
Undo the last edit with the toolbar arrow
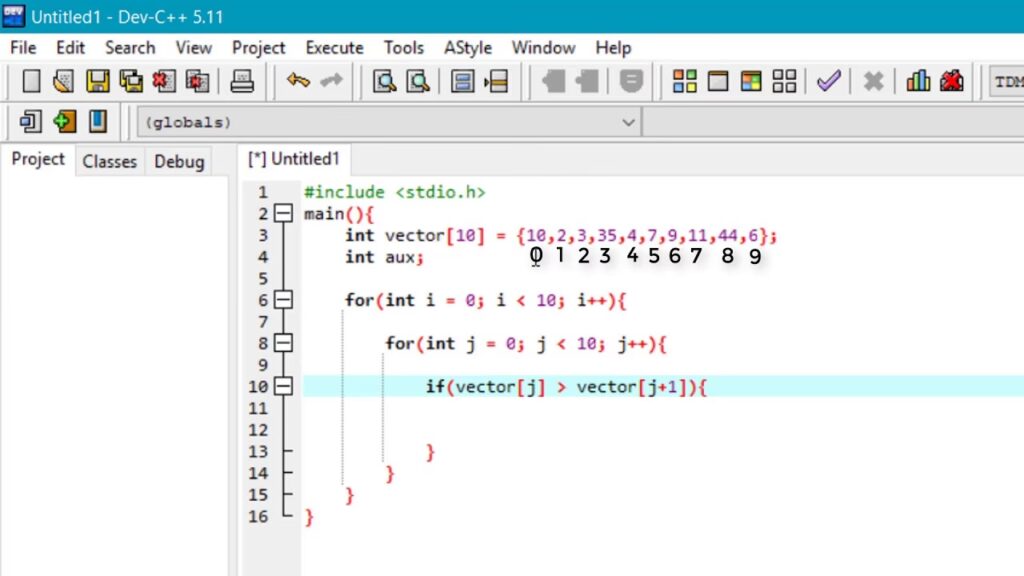[298, 81]
